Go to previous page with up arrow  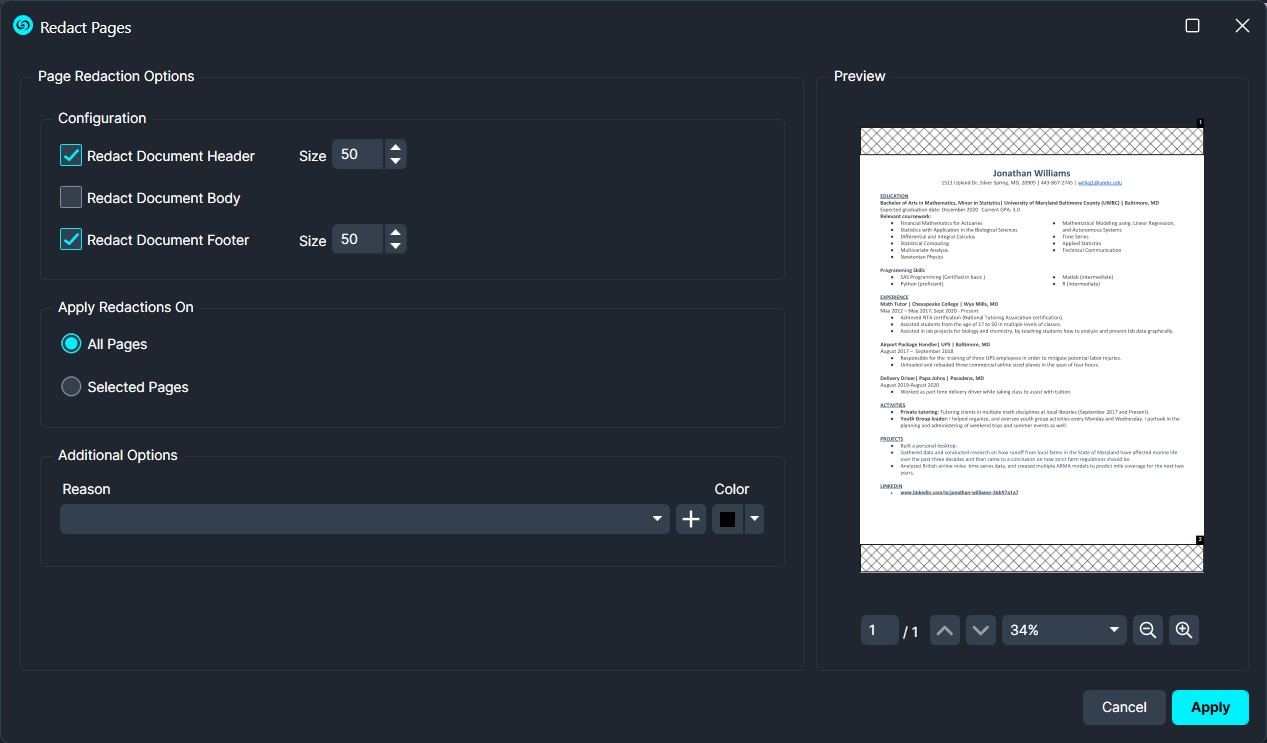point(945,630)
